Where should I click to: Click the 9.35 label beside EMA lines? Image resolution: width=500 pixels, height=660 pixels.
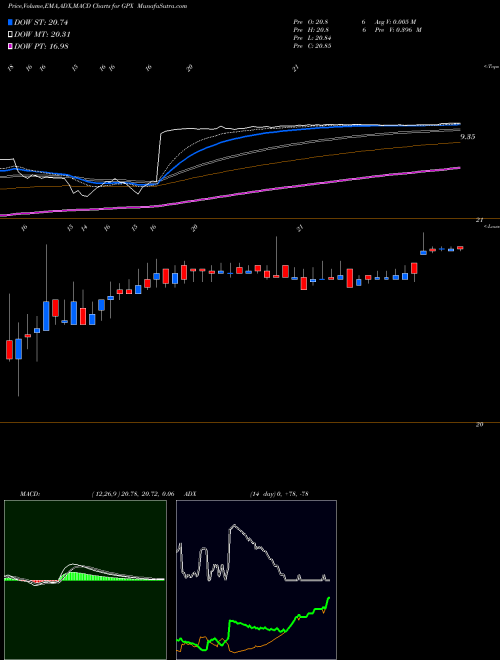coord(468,137)
